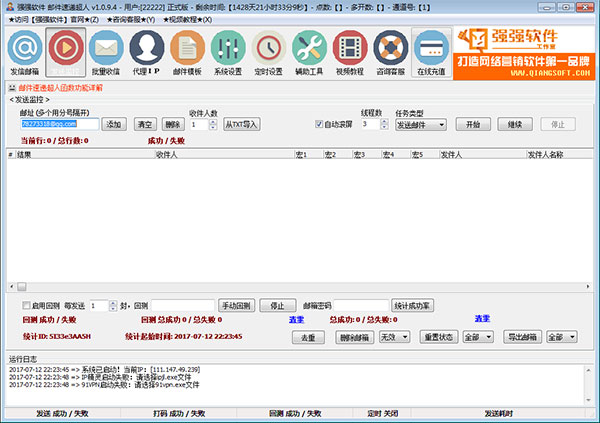Open 辅助工具 wrench tools icon

[310, 52]
